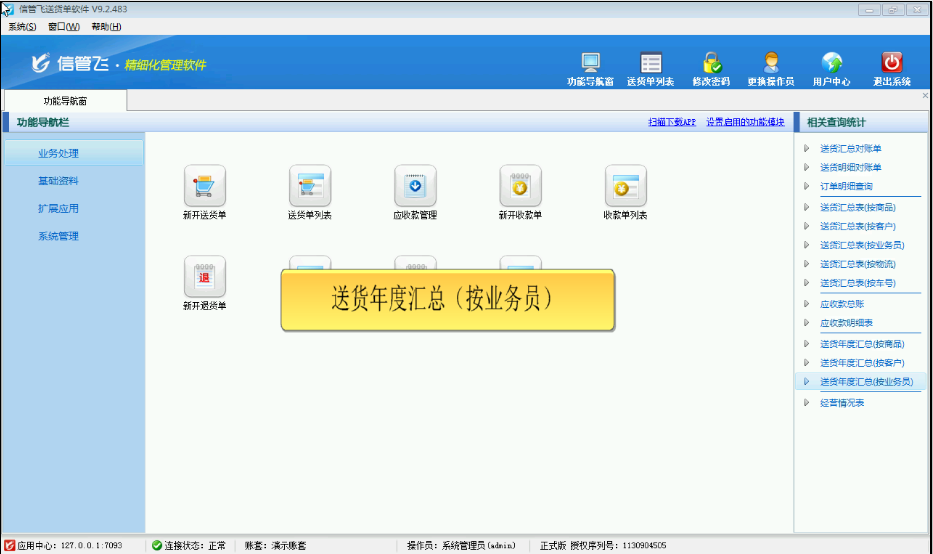Open the 系统(S) menu

point(22,26)
